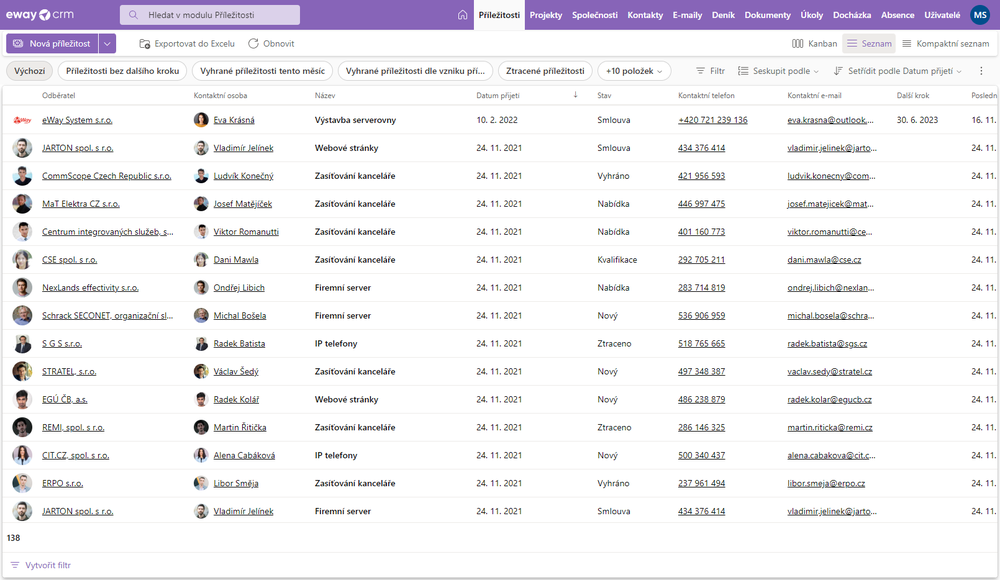The width and height of the screenshot is (1000, 580).
Task: Sort by the Stav column header
Action: (604, 95)
